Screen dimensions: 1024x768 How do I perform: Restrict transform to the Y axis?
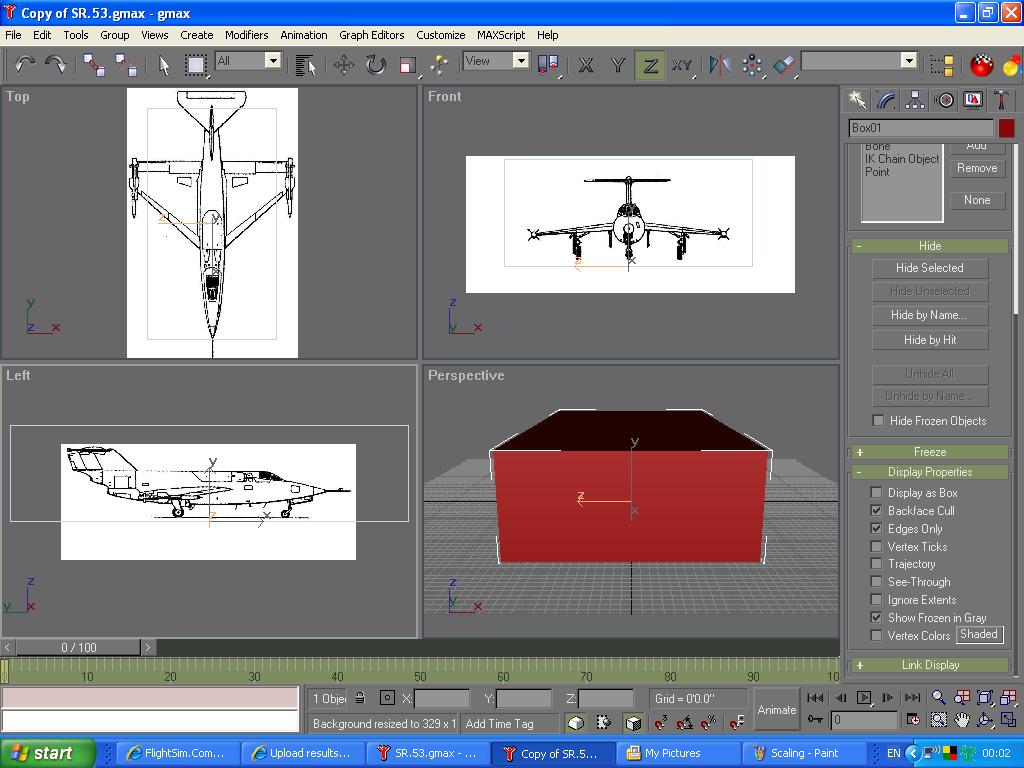point(618,65)
